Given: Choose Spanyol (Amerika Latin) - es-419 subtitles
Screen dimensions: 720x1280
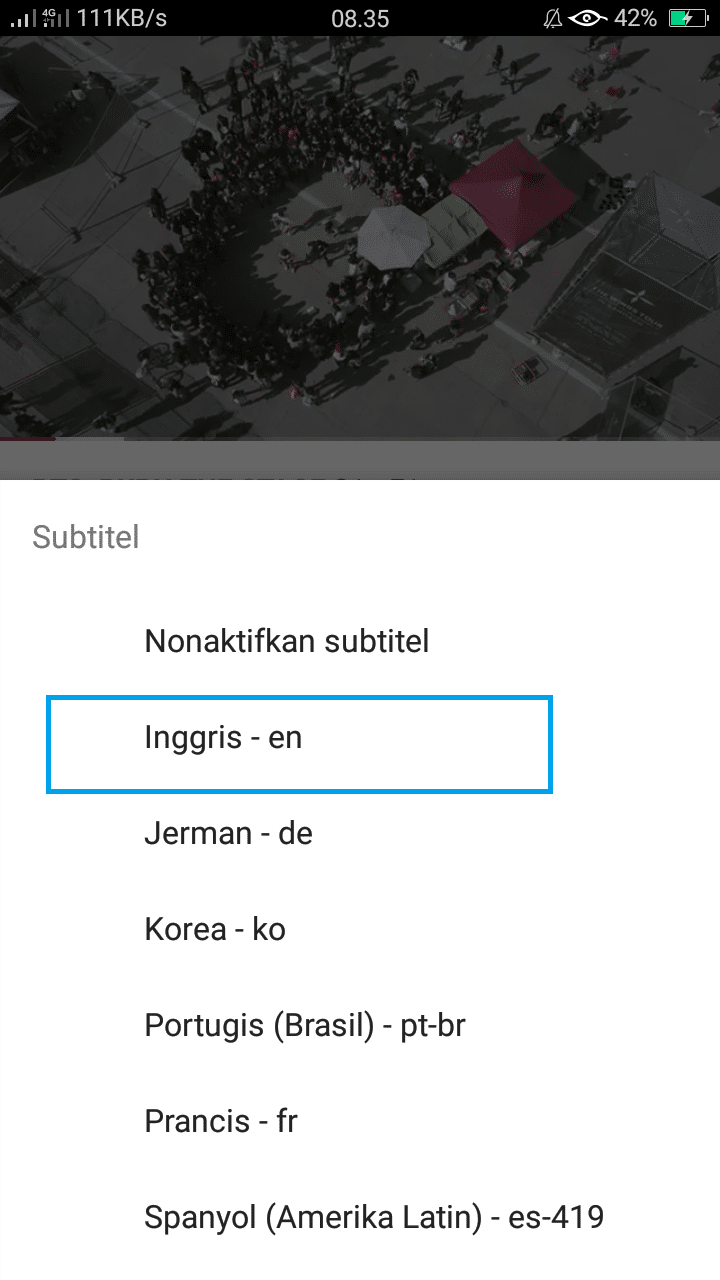Looking at the screenshot, I should point(374,1217).
